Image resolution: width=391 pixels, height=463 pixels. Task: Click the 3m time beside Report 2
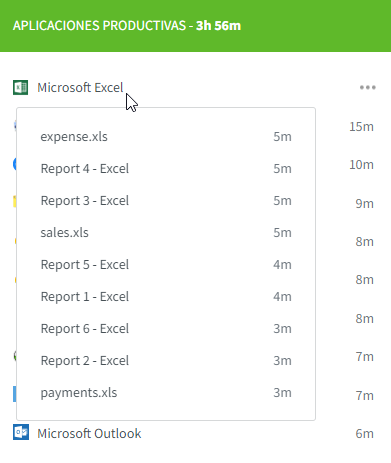pyautogui.click(x=282, y=361)
